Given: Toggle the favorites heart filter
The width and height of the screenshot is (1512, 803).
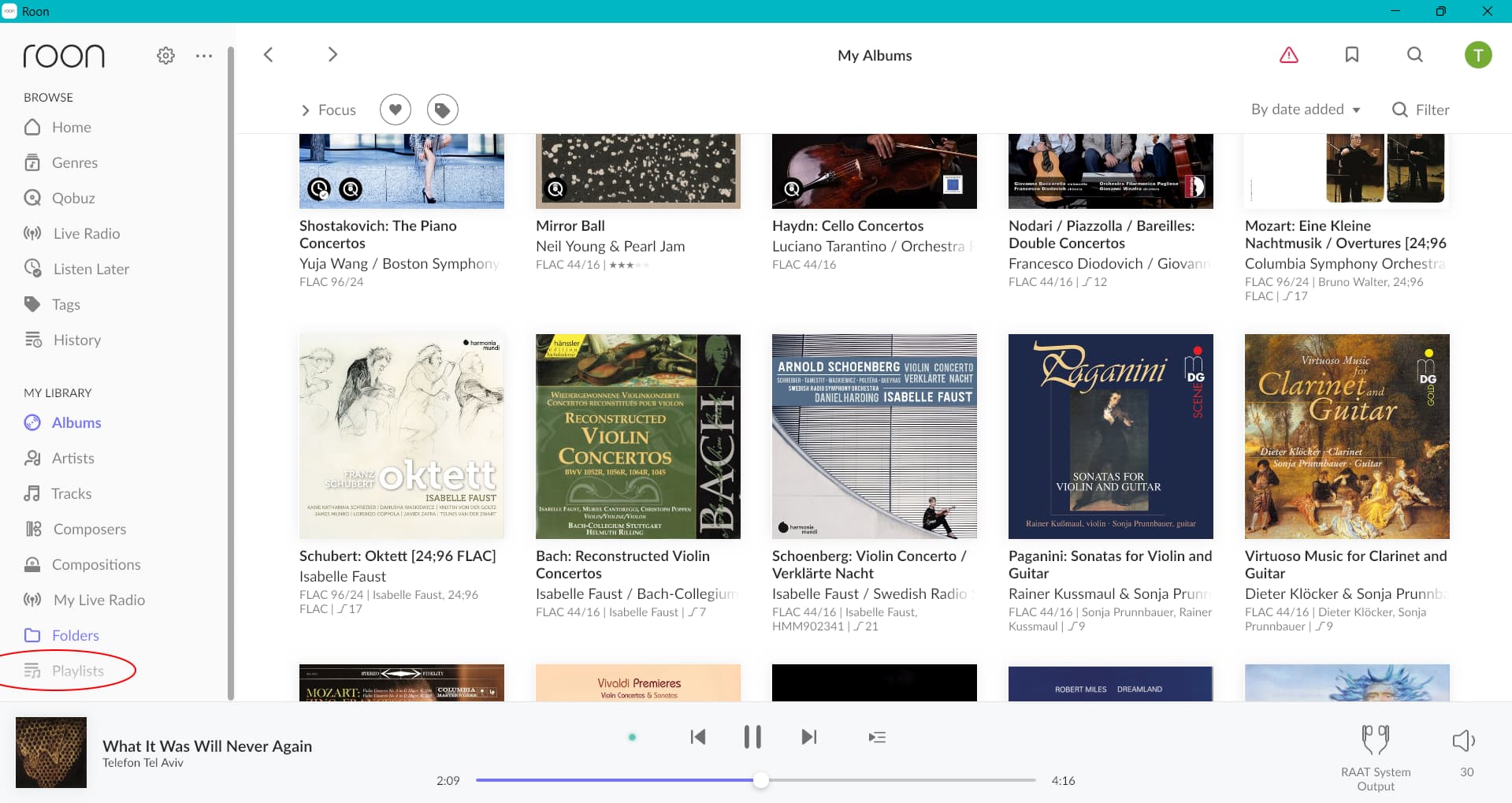Looking at the screenshot, I should click(396, 110).
